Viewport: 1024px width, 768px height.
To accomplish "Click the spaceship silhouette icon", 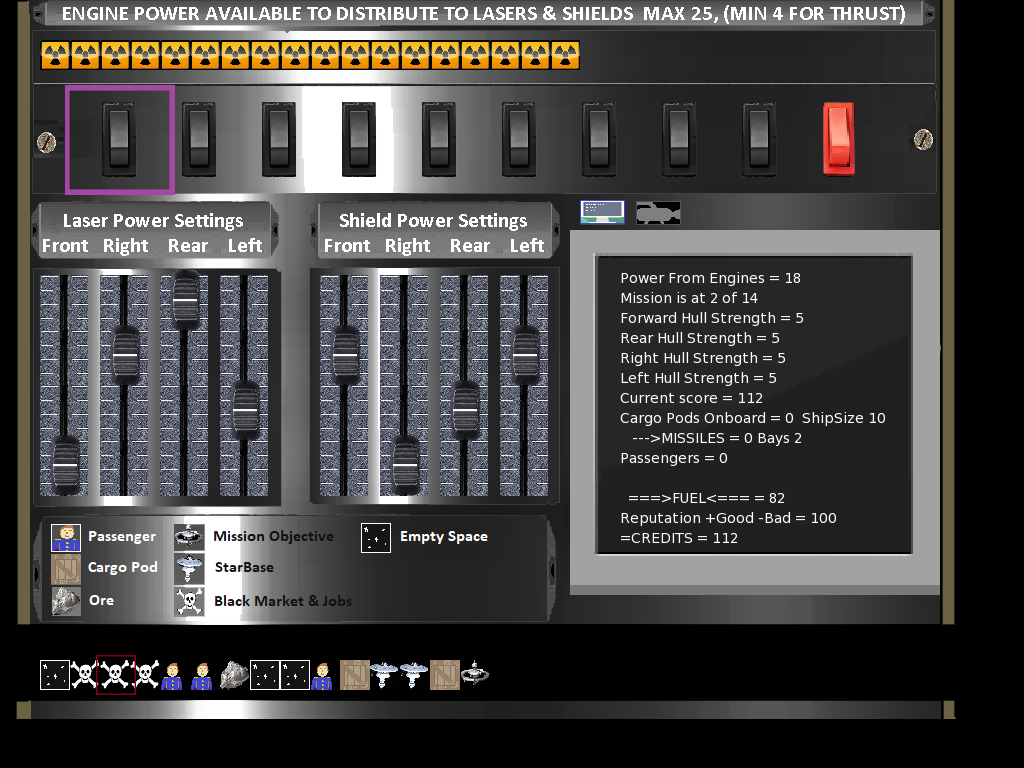I will point(658,213).
